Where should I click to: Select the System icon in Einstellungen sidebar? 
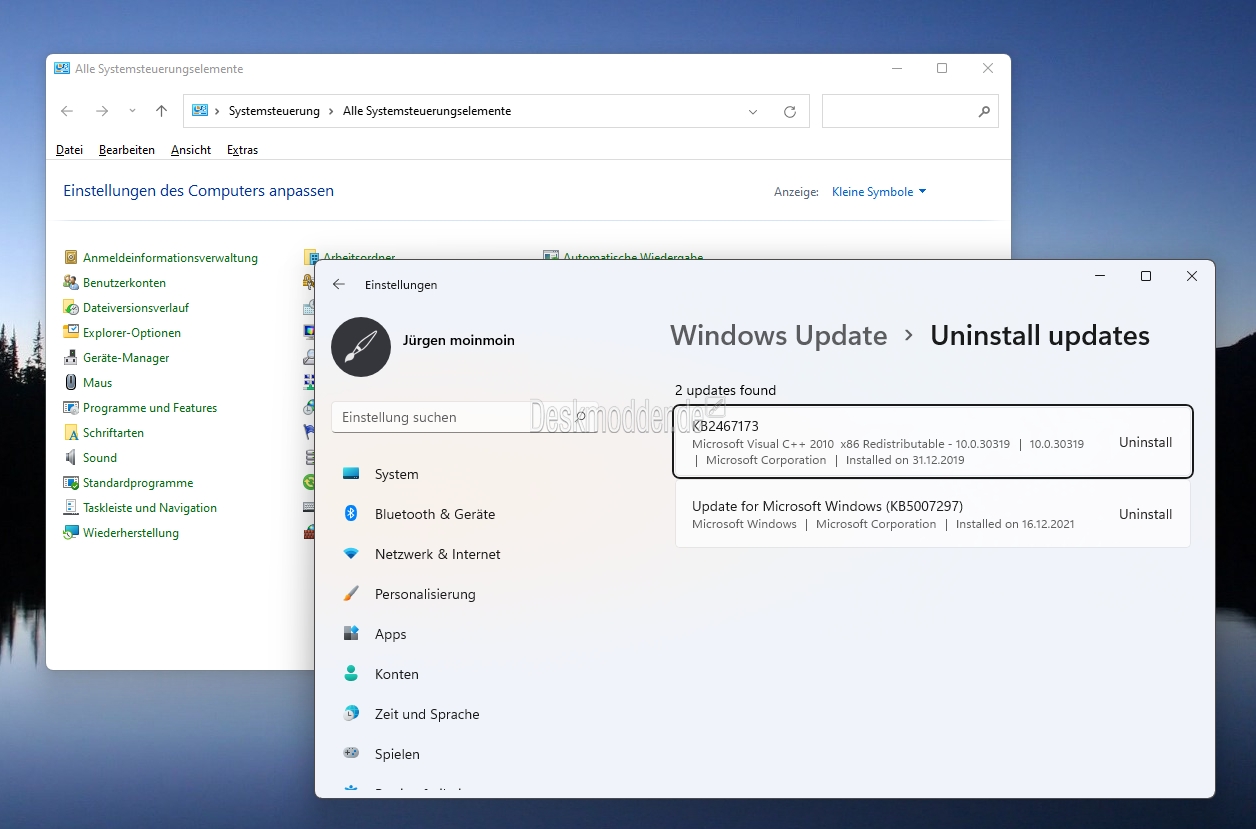coord(351,474)
